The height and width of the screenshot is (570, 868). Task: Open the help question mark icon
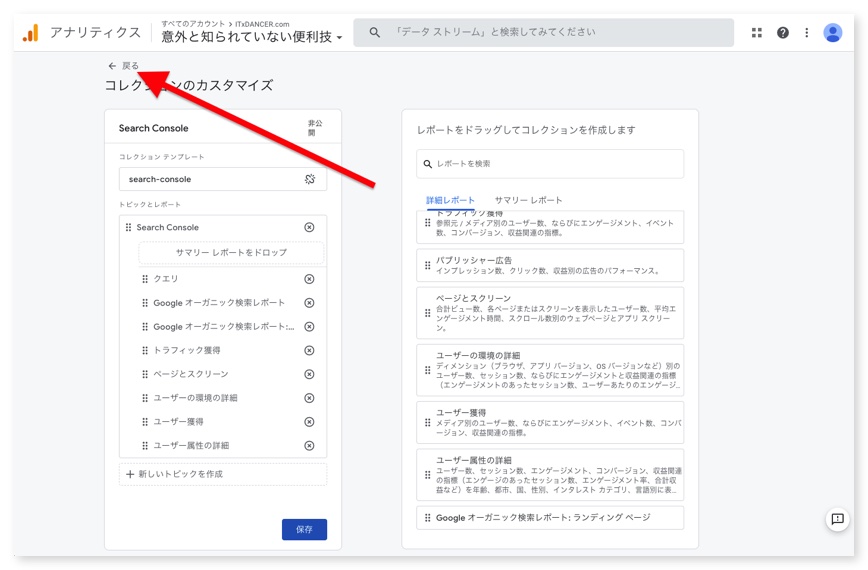(782, 33)
